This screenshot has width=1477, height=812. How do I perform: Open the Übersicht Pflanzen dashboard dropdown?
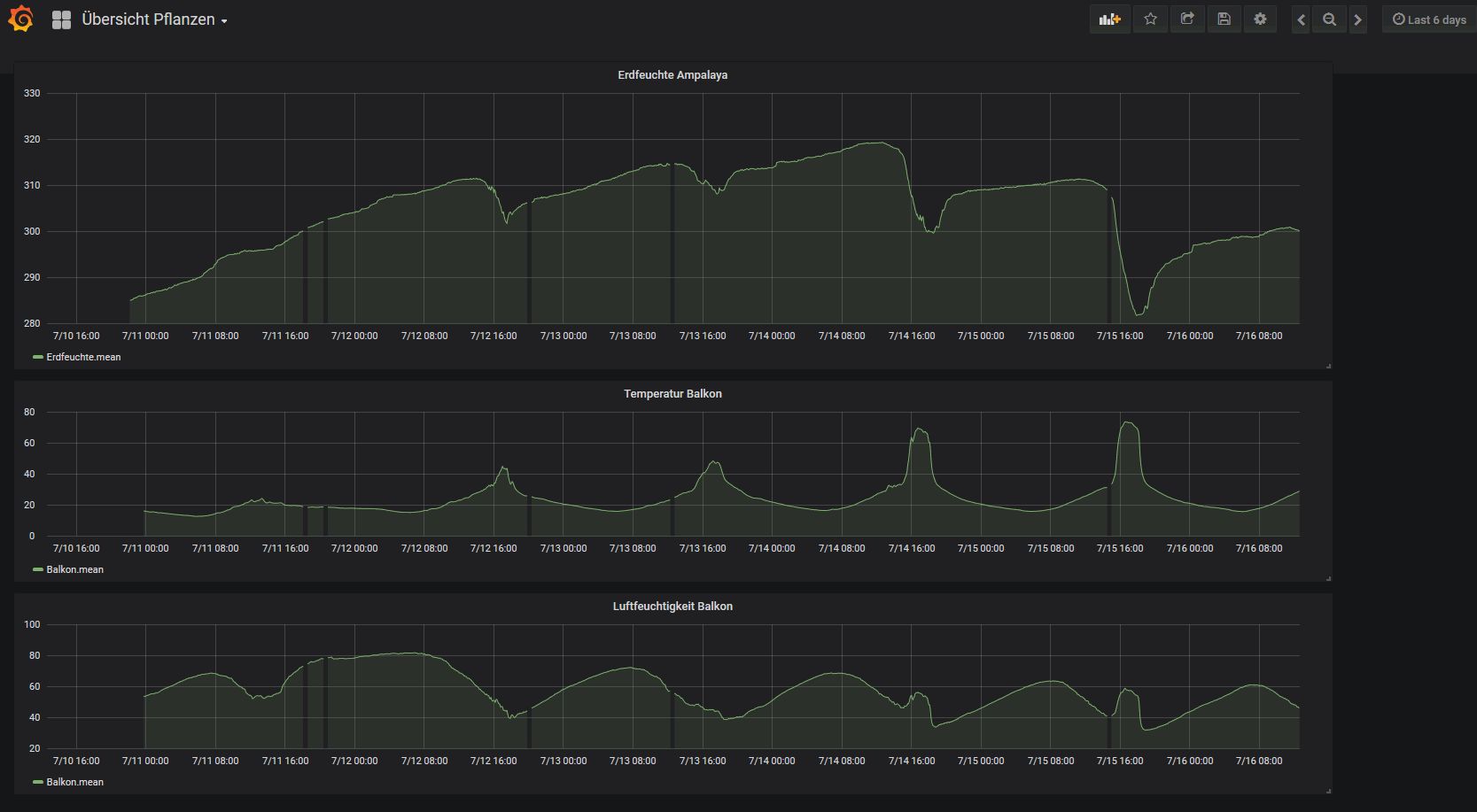pyautogui.click(x=154, y=19)
